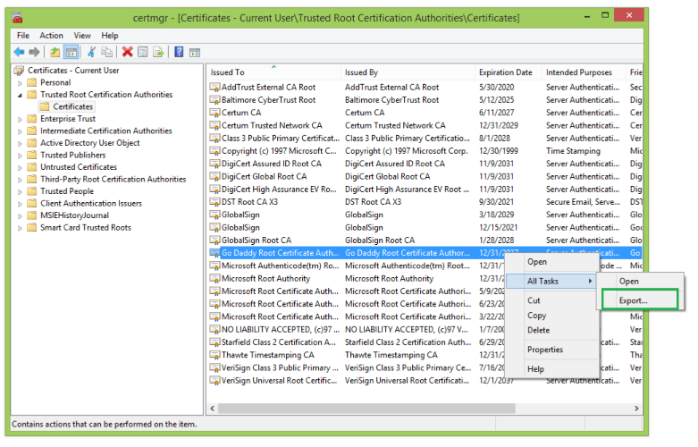The width and height of the screenshot is (698, 447).
Task: Select Properties in the context menu
Action: click(553, 349)
